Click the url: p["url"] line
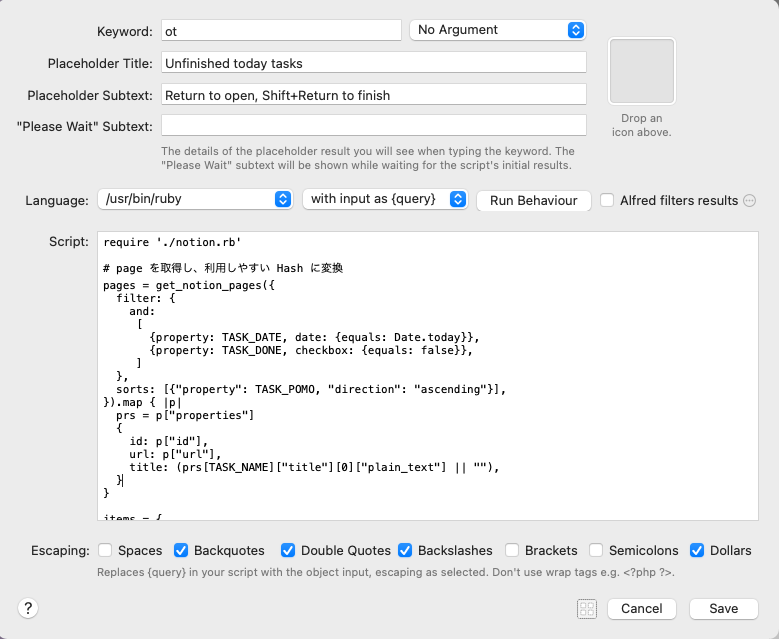 pyautogui.click(x=175, y=454)
